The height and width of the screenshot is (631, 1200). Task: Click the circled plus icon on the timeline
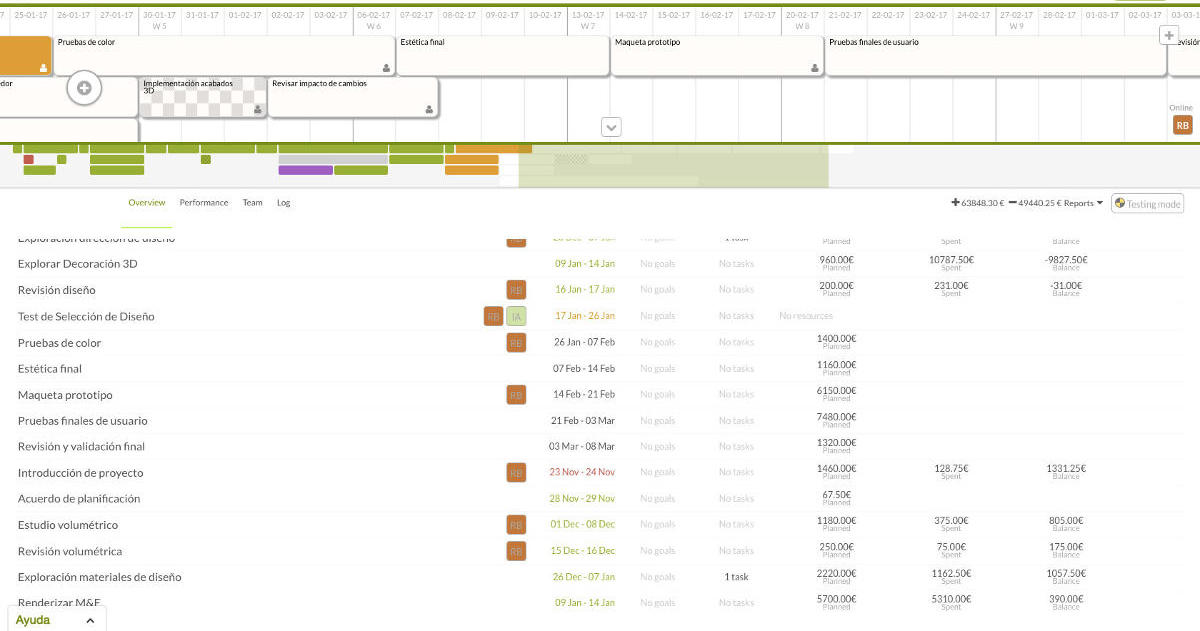click(84, 88)
